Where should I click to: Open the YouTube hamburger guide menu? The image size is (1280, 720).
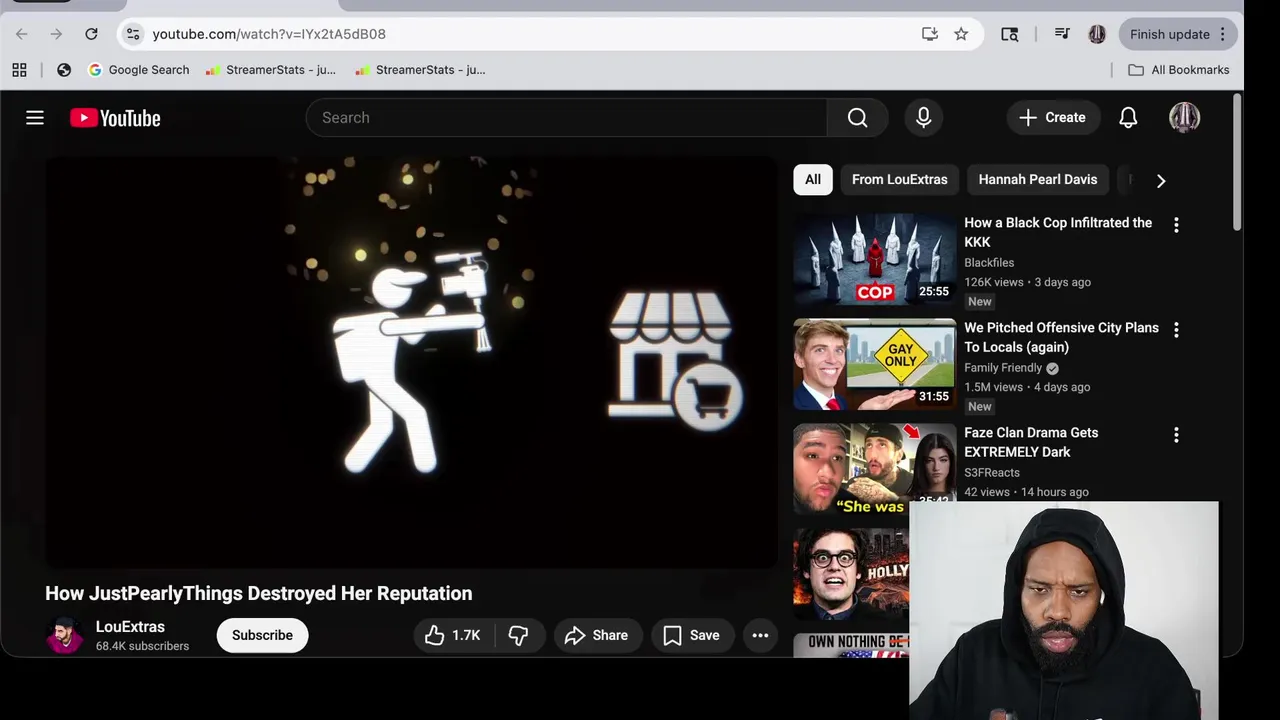pyautogui.click(x=35, y=118)
